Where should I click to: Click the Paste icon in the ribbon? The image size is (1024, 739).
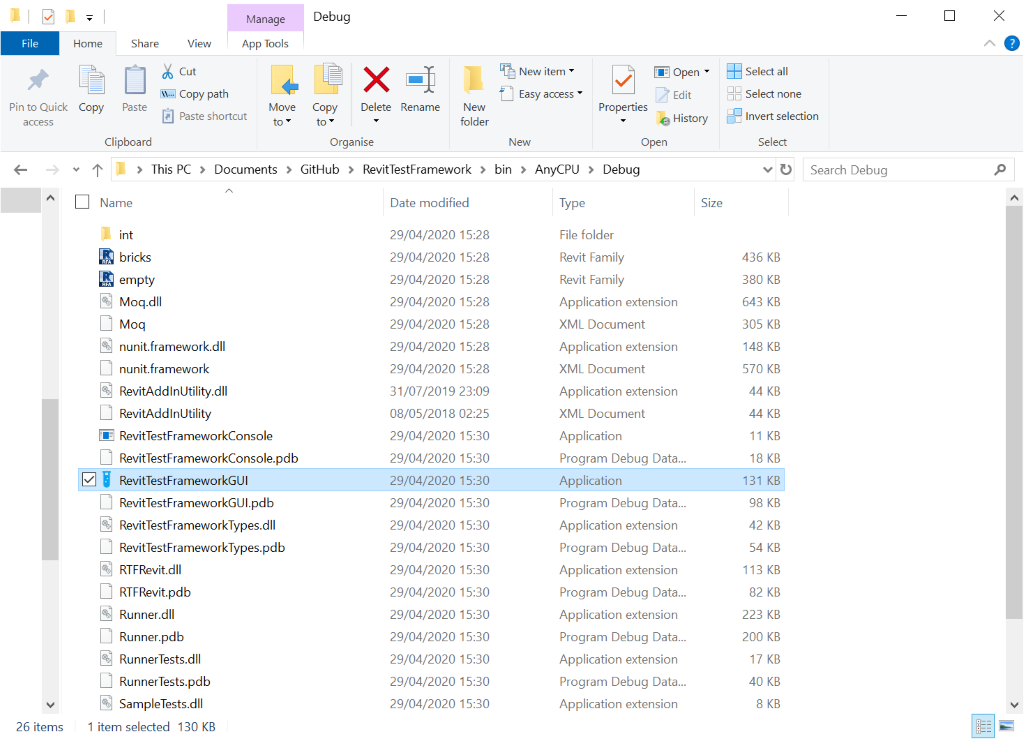coord(135,81)
